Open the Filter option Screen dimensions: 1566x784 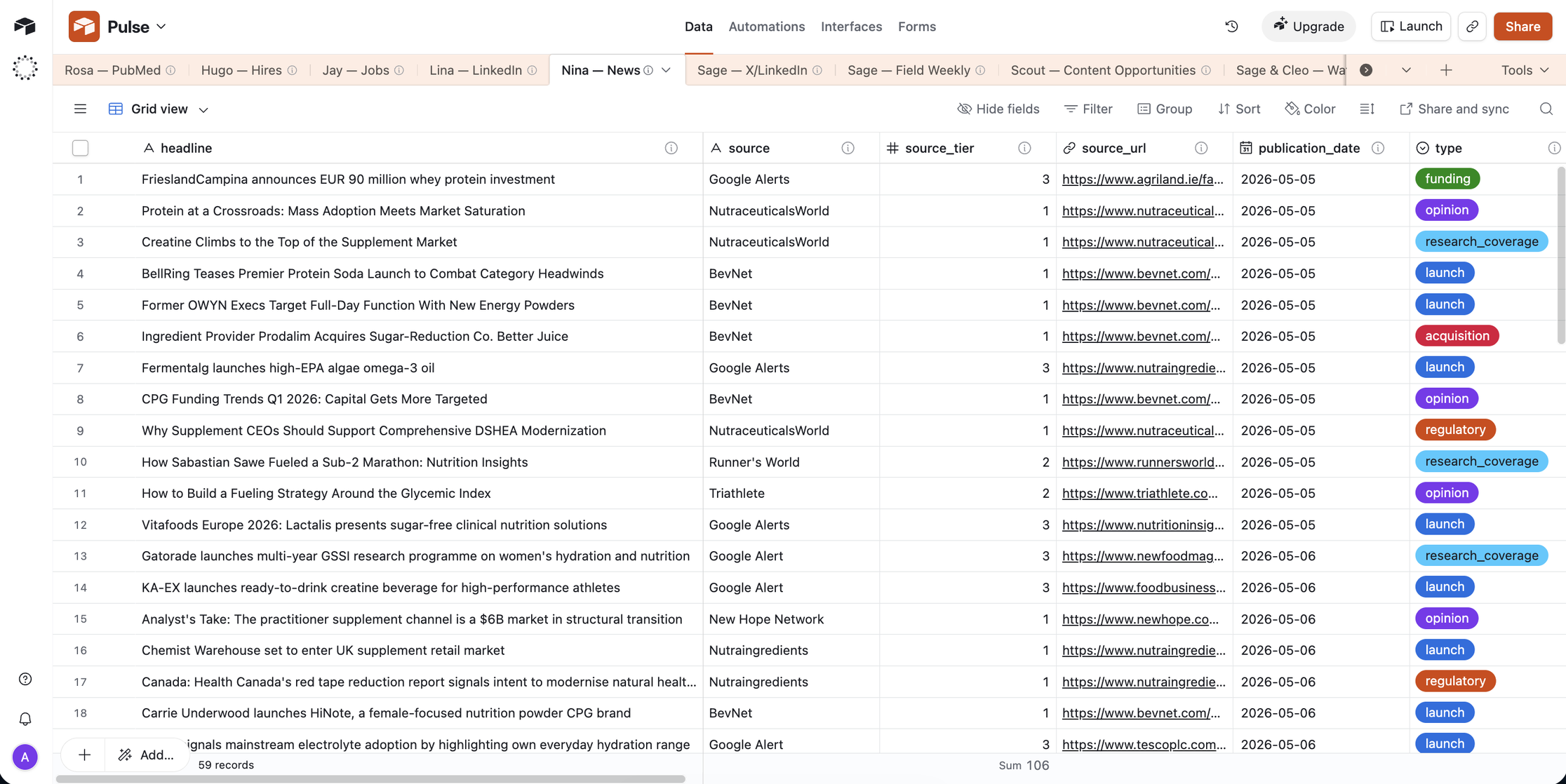coord(1088,109)
